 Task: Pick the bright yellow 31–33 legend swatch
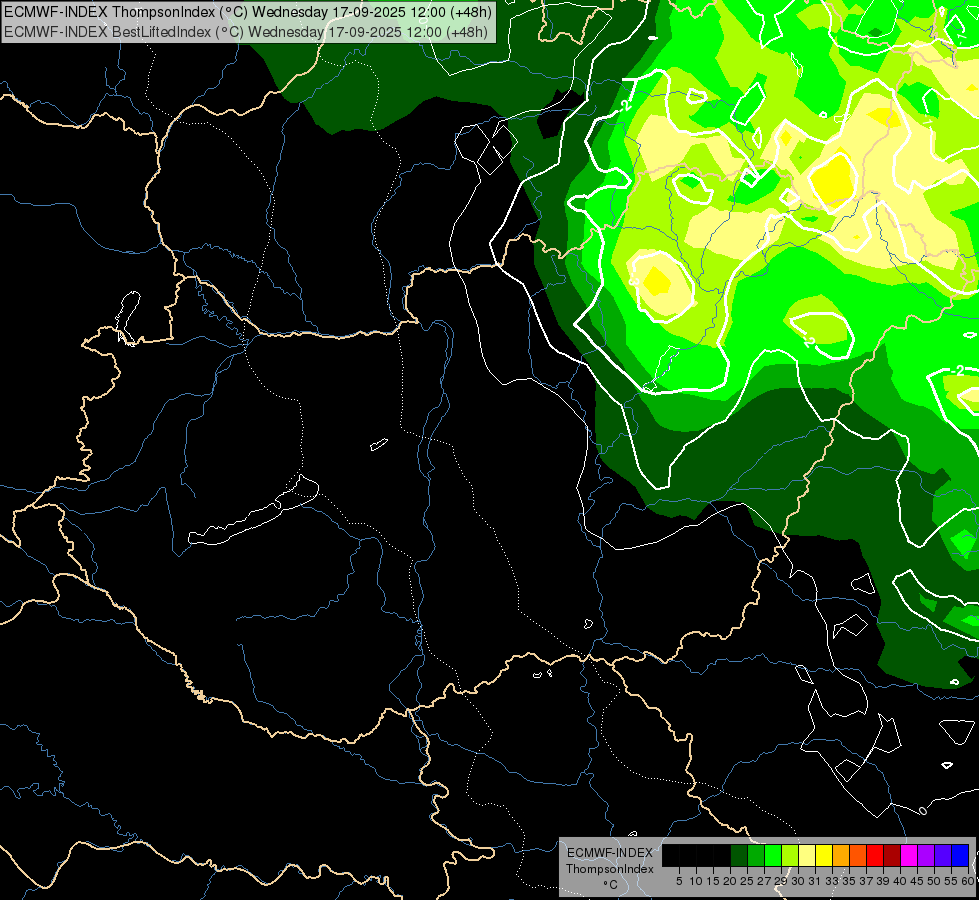point(824,855)
